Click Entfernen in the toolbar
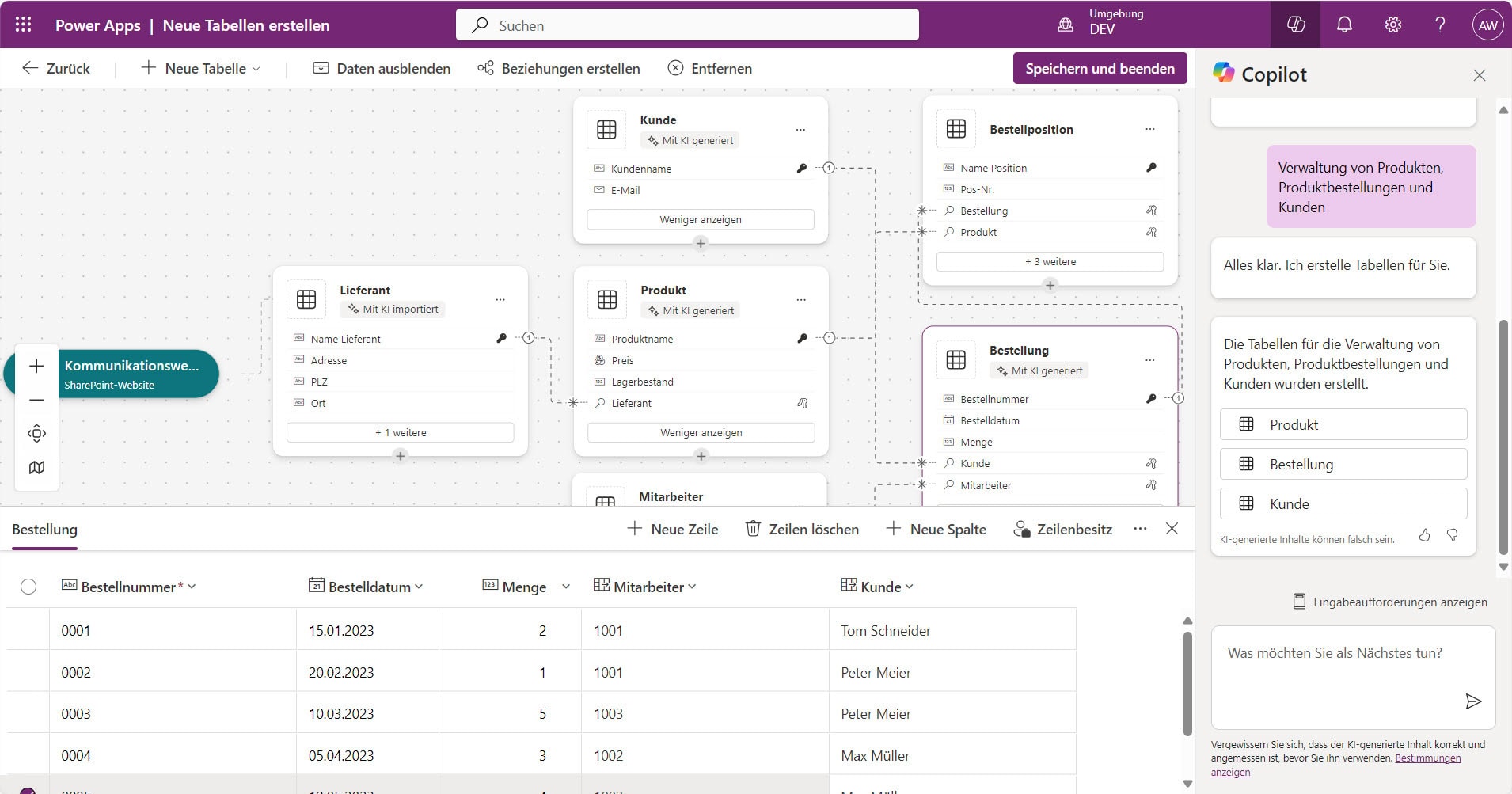Image resolution: width=1512 pixels, height=794 pixels. click(x=709, y=69)
